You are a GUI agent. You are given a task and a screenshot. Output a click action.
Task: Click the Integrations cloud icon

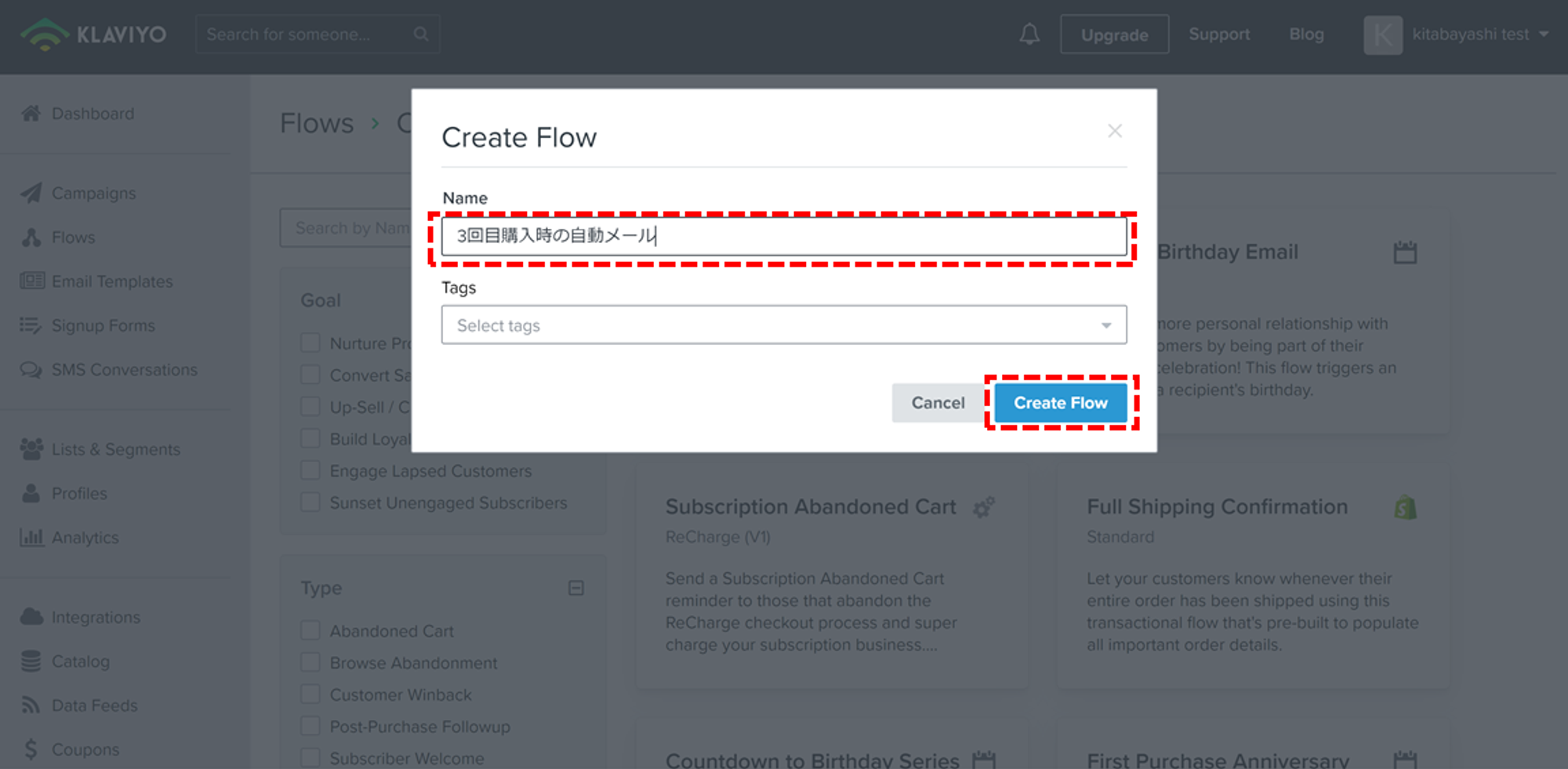click(31, 617)
